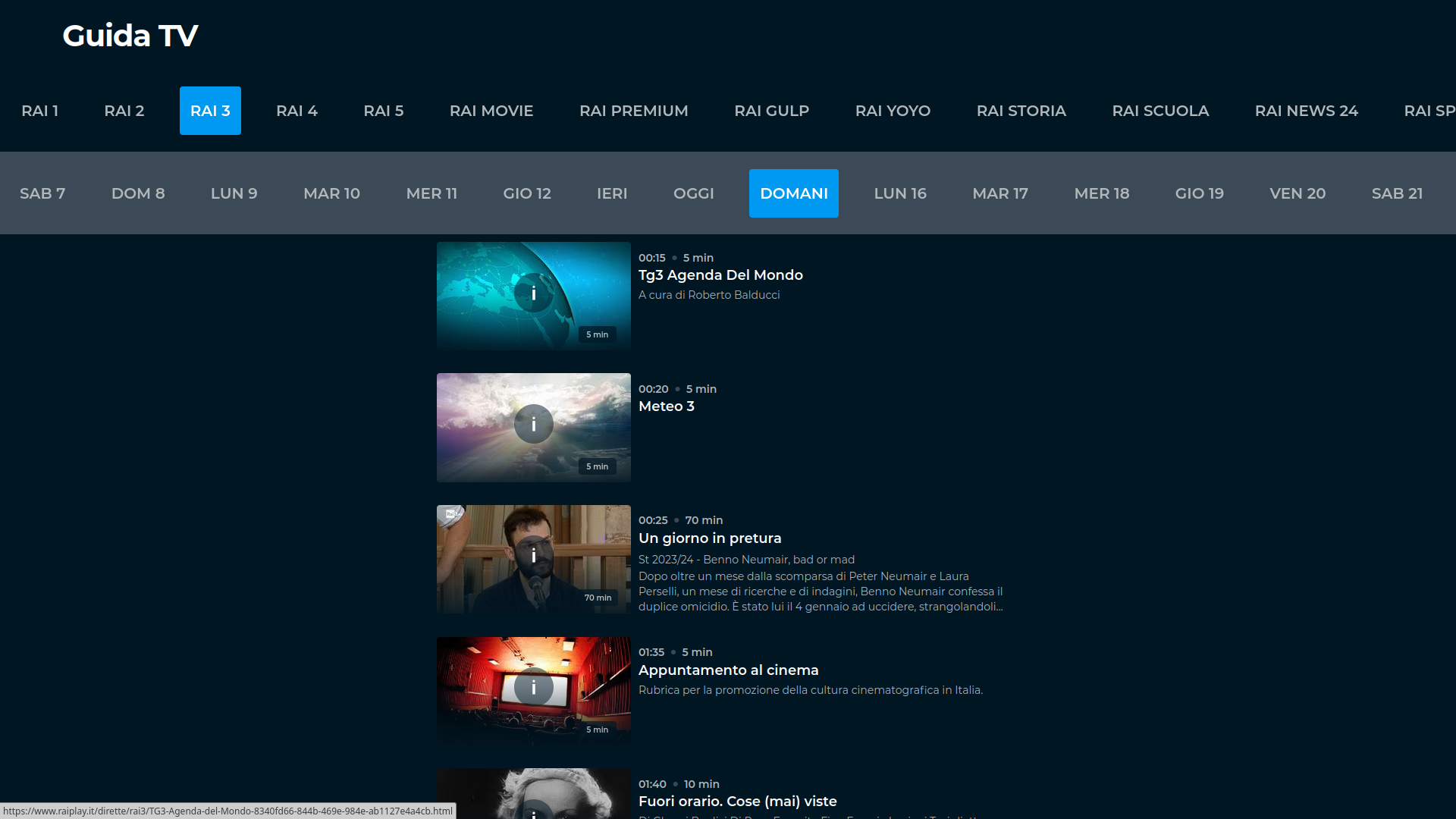The width and height of the screenshot is (1456, 819).
Task: Click the 00:25 start time label
Action: (653, 520)
